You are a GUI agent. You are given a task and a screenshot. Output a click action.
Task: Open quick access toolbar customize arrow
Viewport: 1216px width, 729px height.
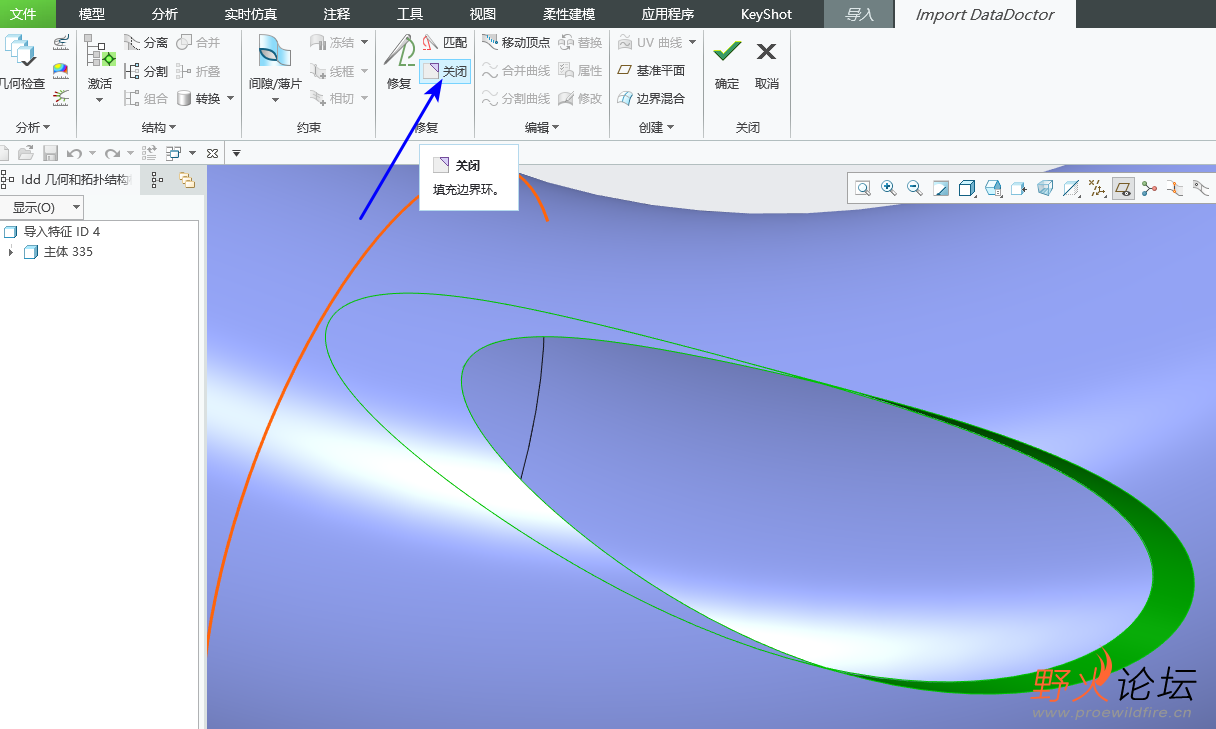(x=237, y=153)
